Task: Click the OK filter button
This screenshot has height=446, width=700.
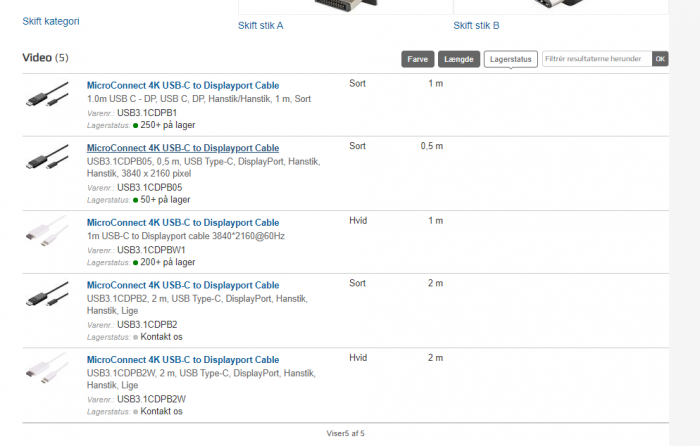Action: point(660,59)
